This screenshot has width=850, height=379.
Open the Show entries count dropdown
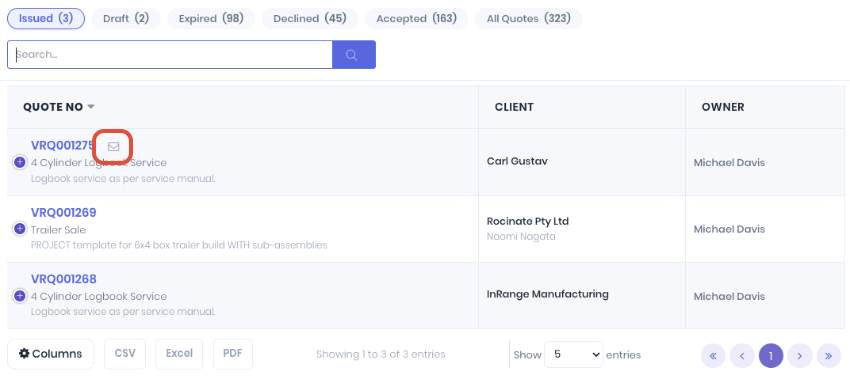573,355
